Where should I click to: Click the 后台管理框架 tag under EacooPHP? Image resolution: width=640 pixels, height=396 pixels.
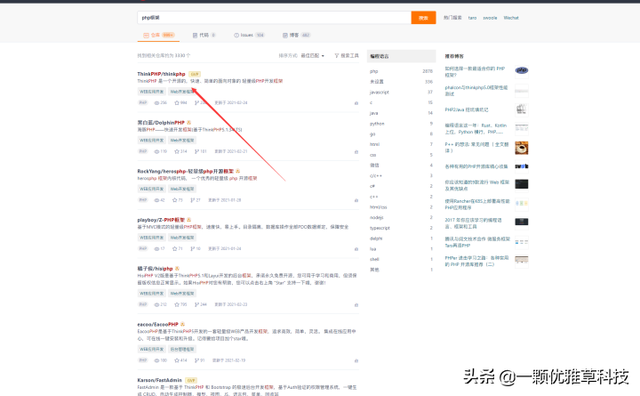pyautogui.click(x=182, y=349)
